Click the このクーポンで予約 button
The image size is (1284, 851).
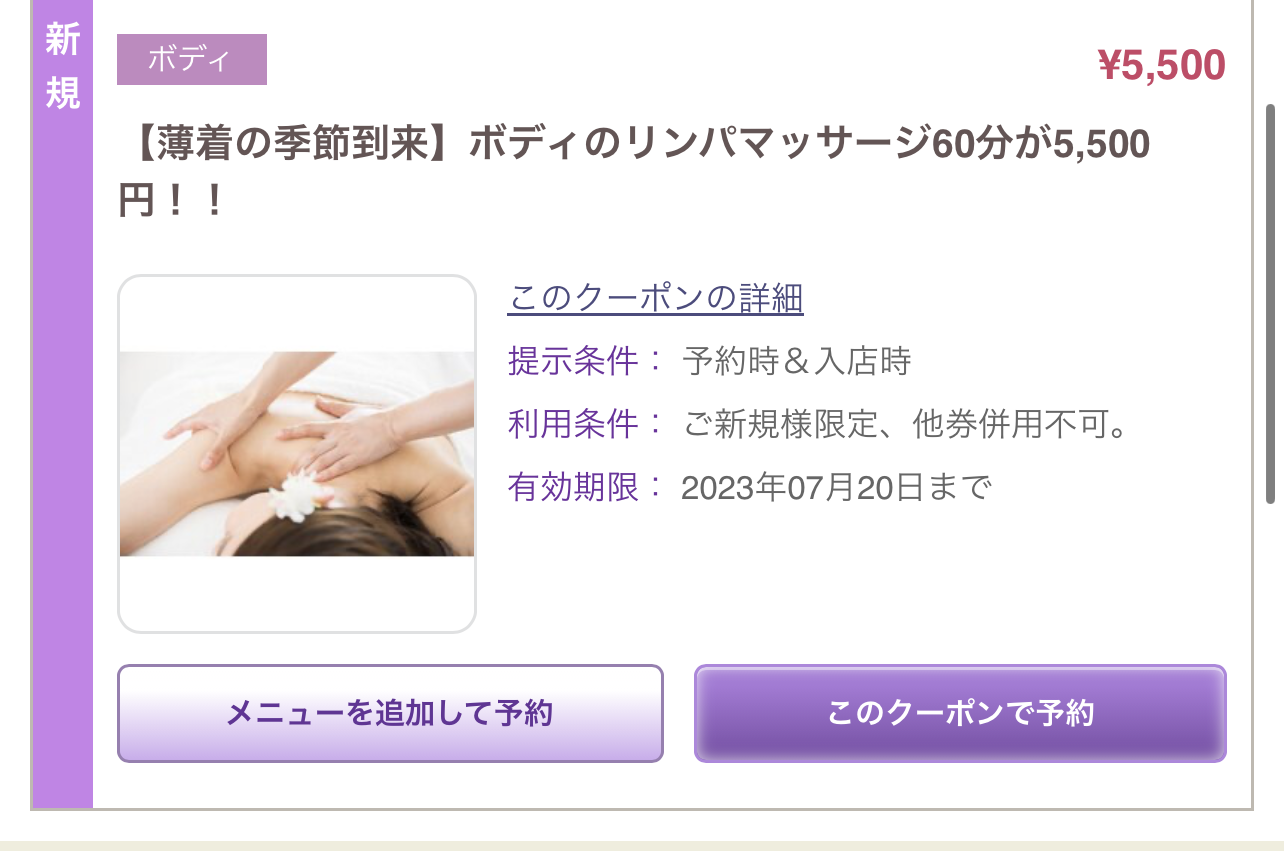960,713
